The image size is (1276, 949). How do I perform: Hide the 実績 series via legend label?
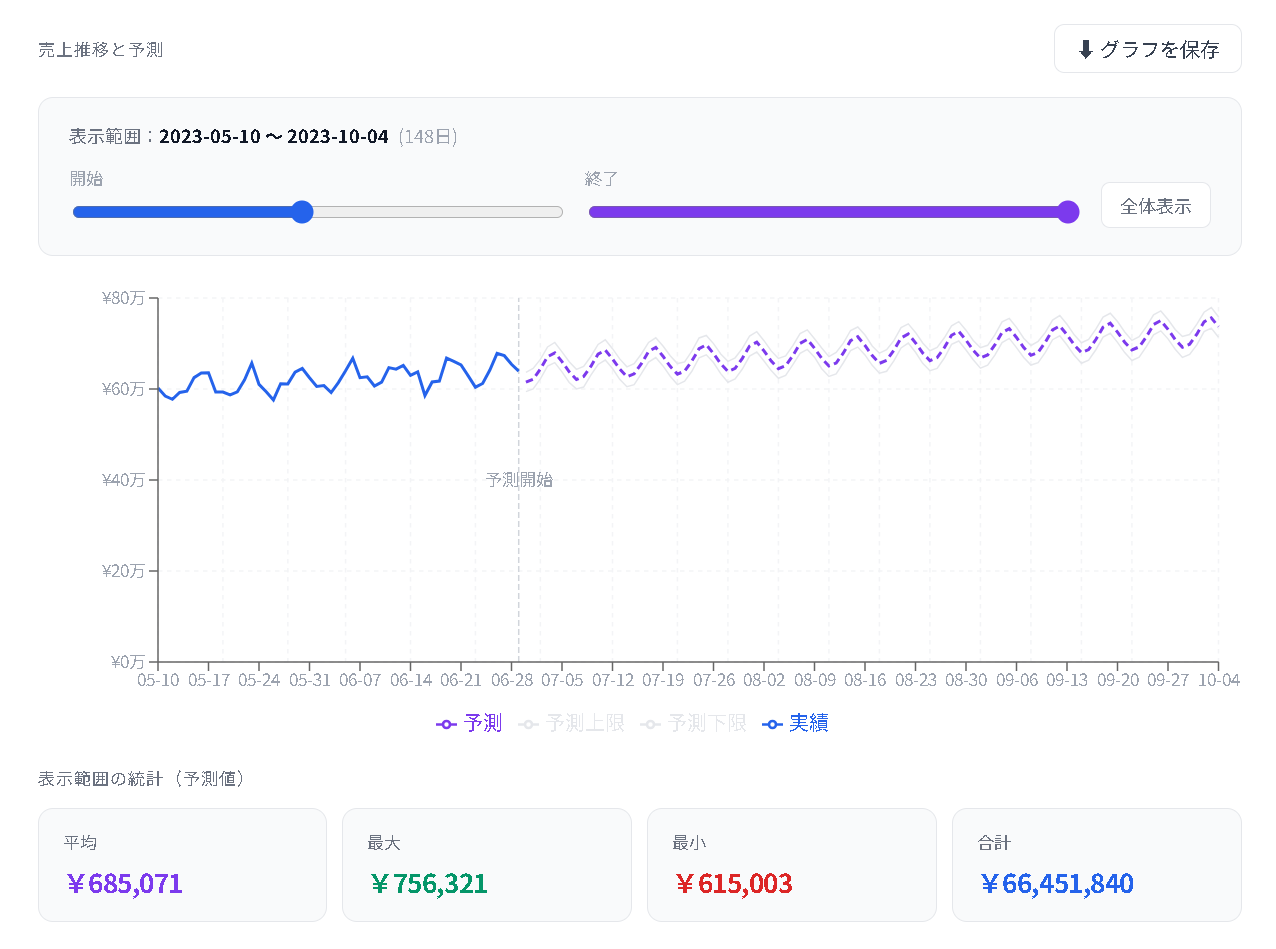808,723
